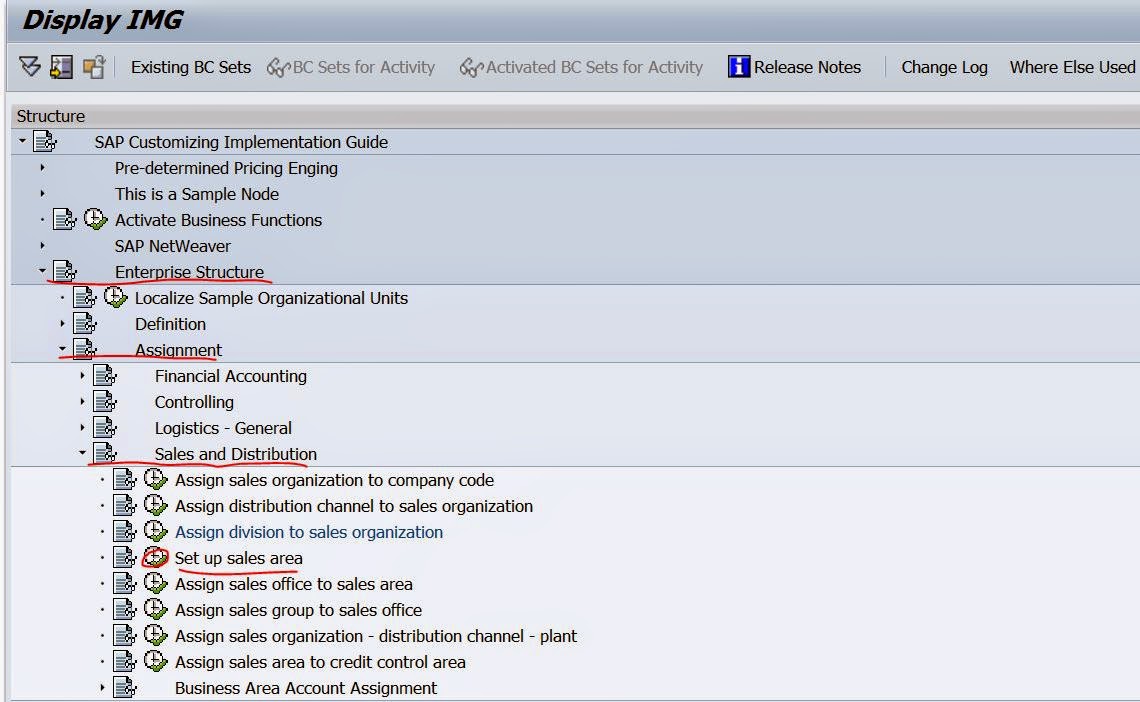Open documentation for Assign division to sales organization
Image resolution: width=1140 pixels, height=702 pixels.
(x=125, y=531)
